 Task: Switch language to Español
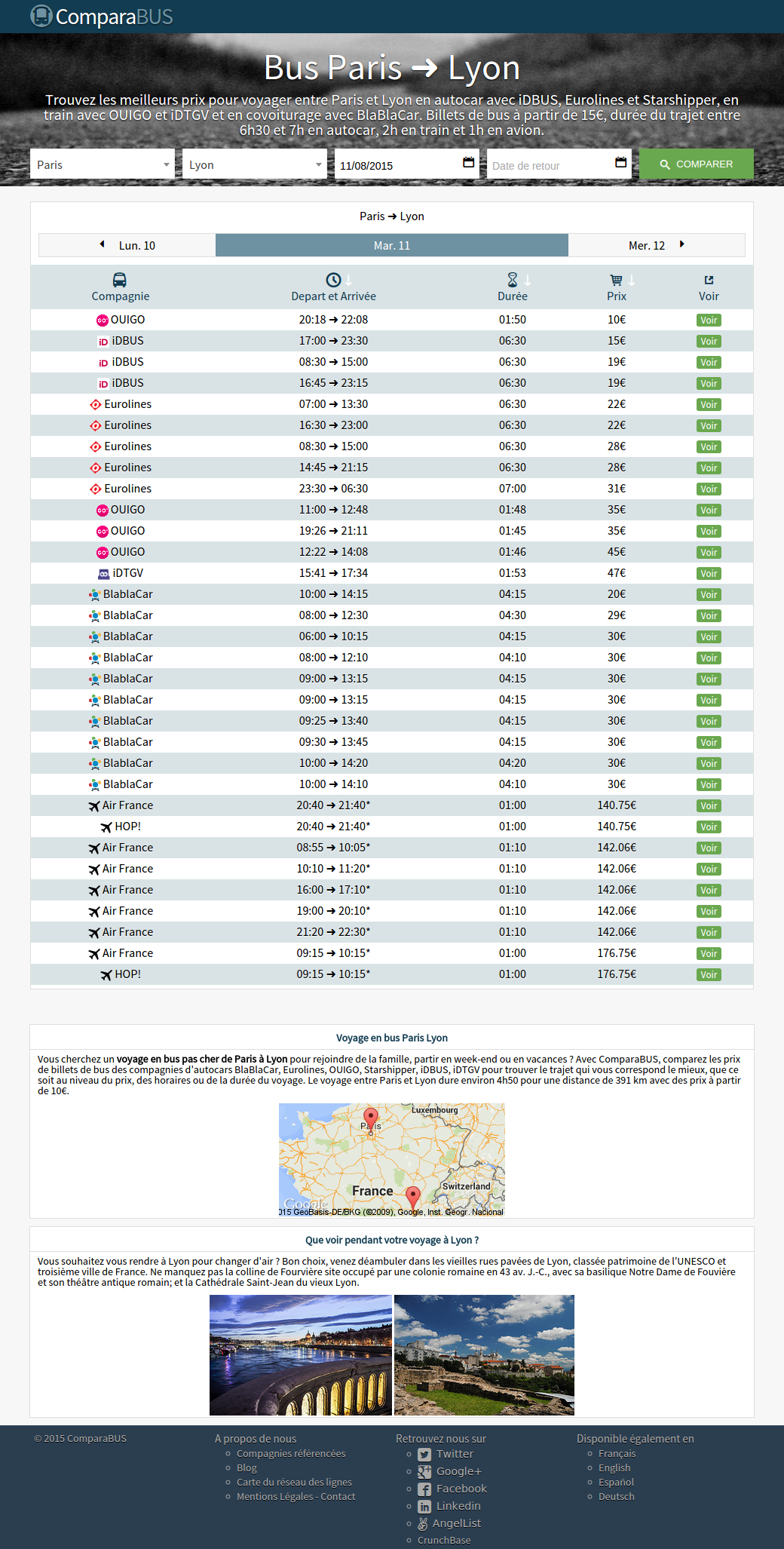click(x=616, y=1483)
